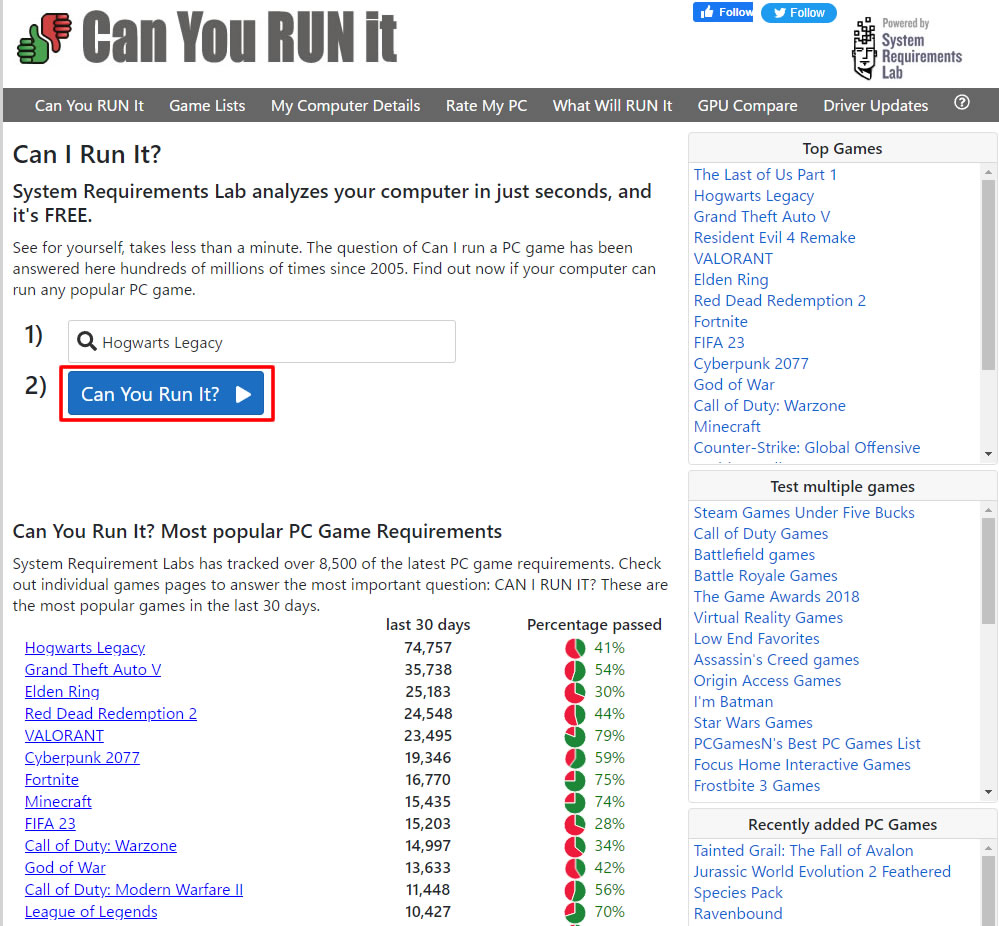Click Minecraft pass-rate pie chart icon
The height and width of the screenshot is (926, 999).
point(575,802)
